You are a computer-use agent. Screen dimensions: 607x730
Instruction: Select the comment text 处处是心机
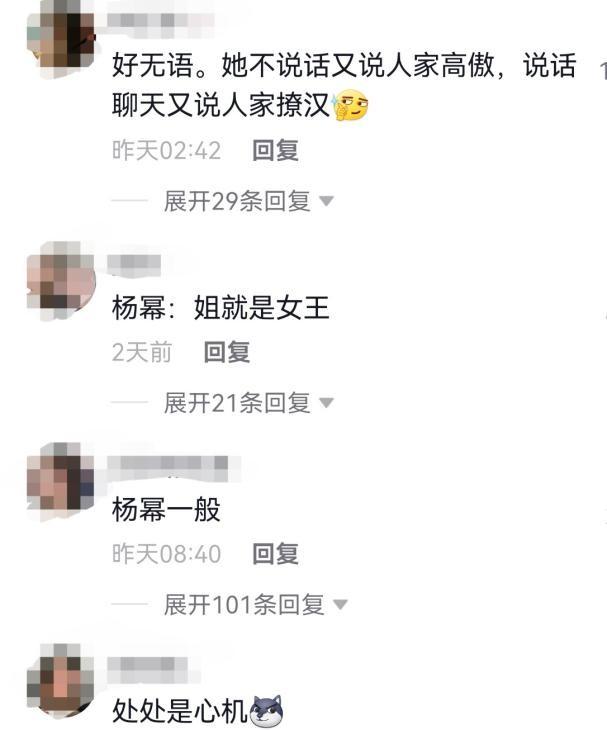(180, 711)
